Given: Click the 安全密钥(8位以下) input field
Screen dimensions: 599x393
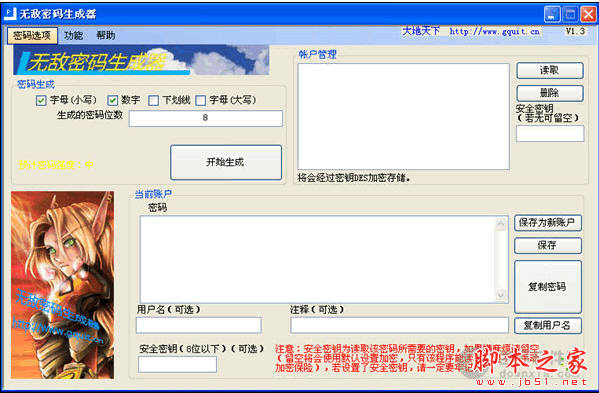Looking at the screenshot, I should [177, 364].
